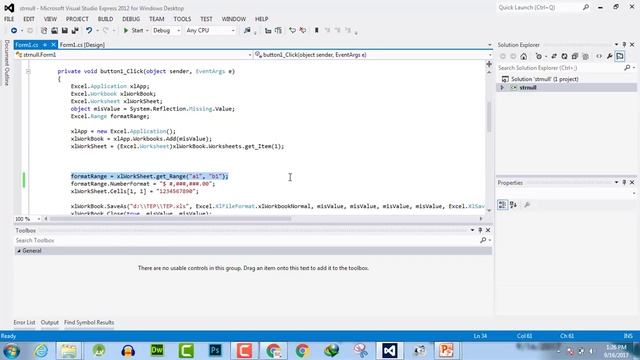This screenshot has width=640, height=360.
Task: Click the New Project toolbar icon
Action: pyautogui.click(x=44, y=31)
